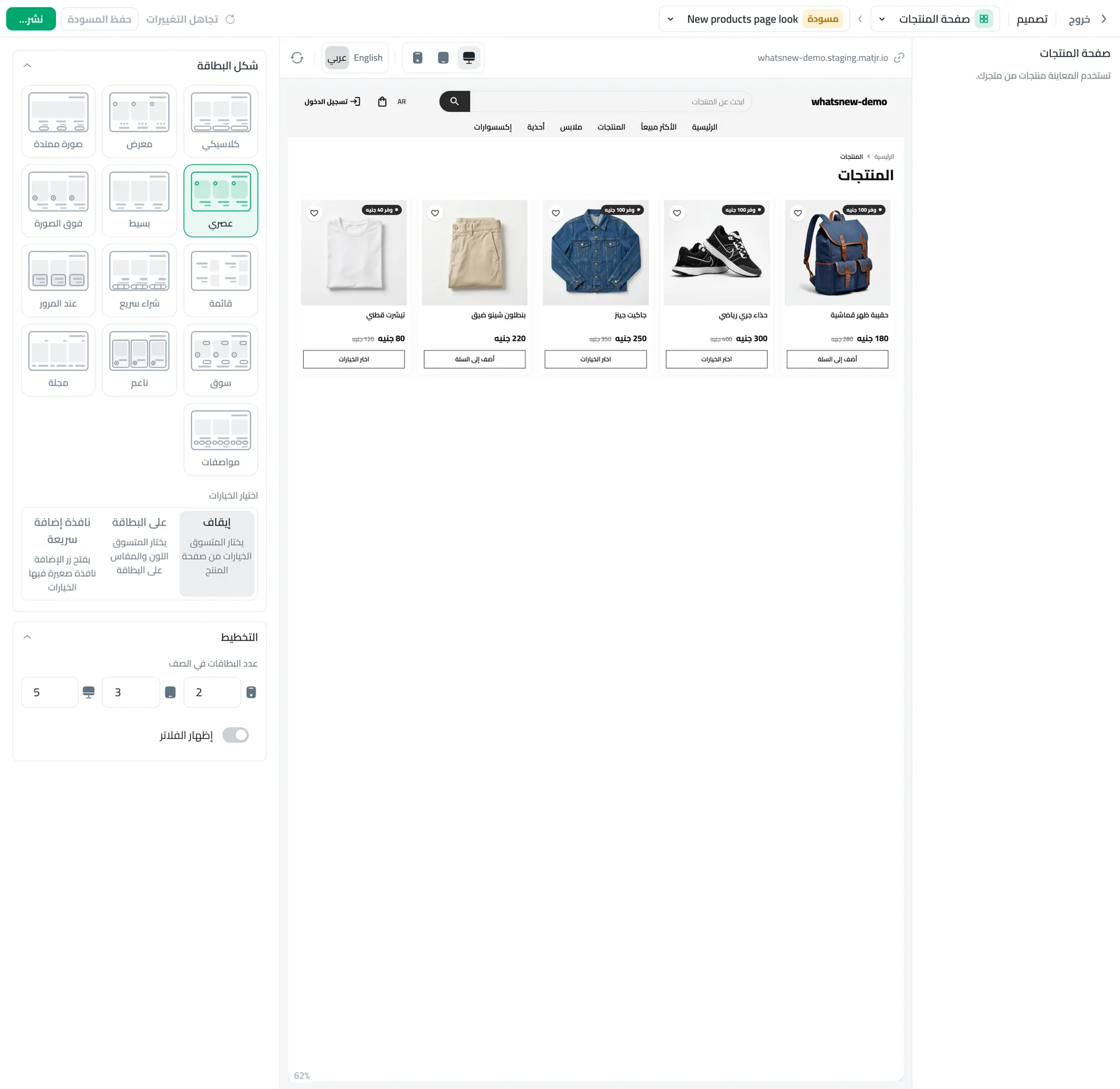Open the صفحة المنتجات page selector dropdown
This screenshot has width=1120, height=1089.
935,19
